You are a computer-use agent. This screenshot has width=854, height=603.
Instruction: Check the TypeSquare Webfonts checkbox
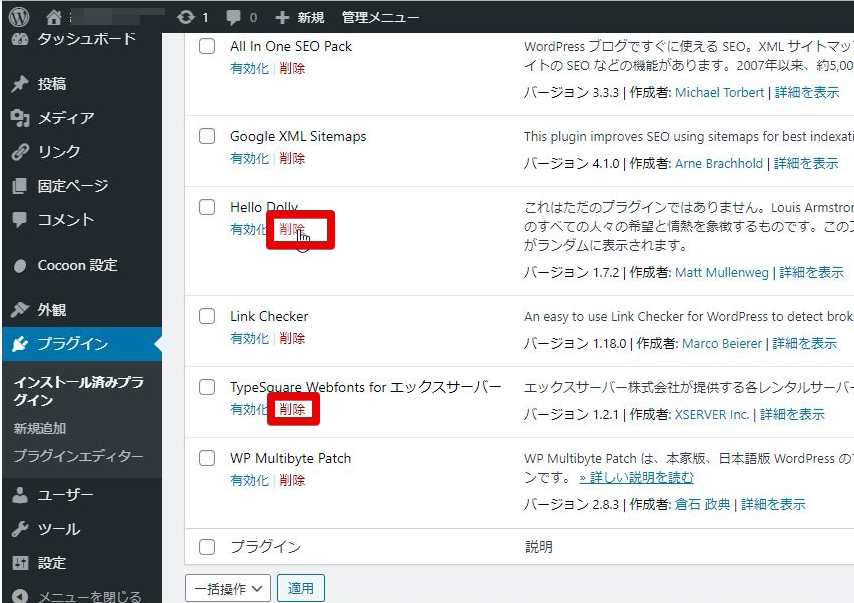coord(207,387)
